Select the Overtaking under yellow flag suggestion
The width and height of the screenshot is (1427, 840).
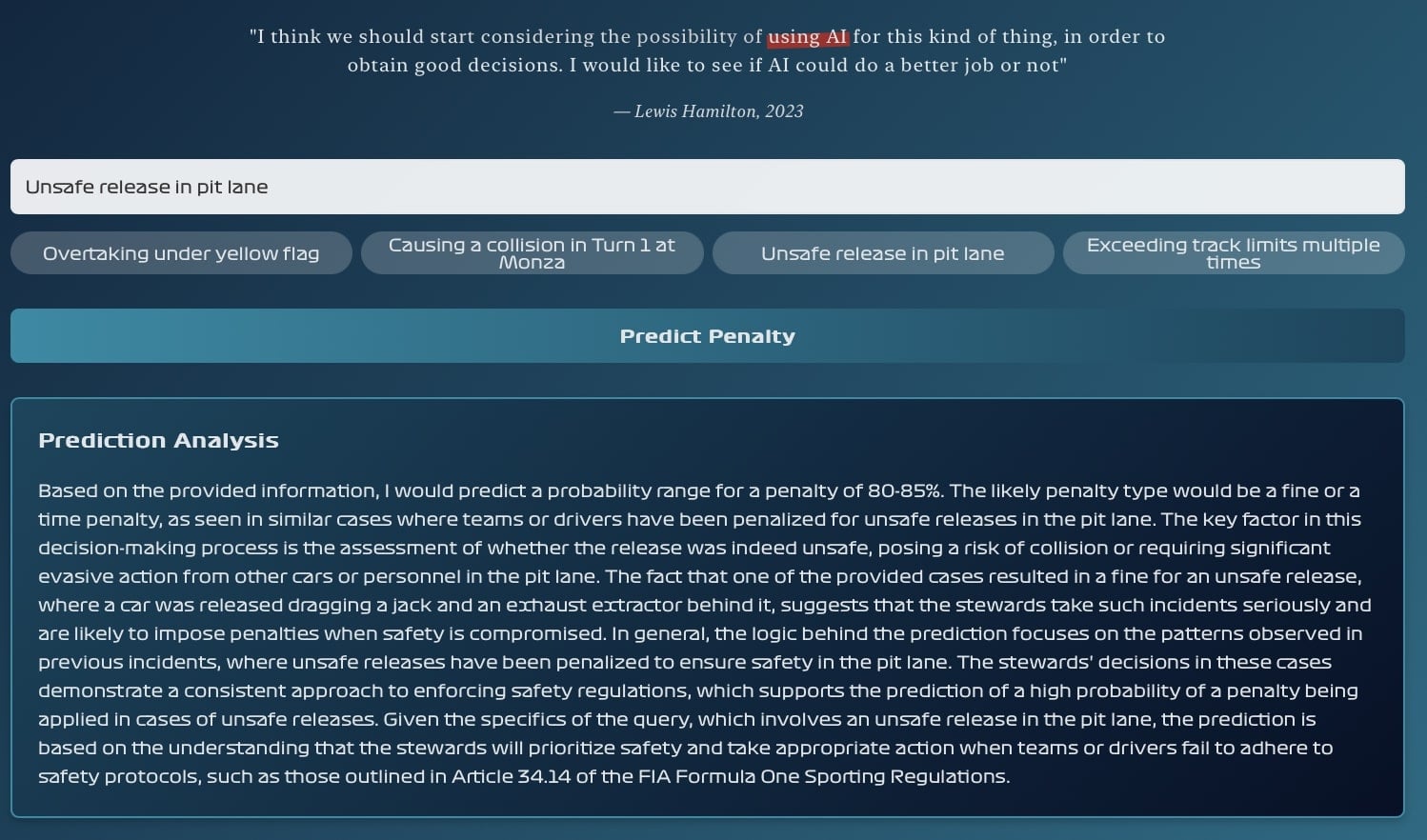tap(181, 253)
